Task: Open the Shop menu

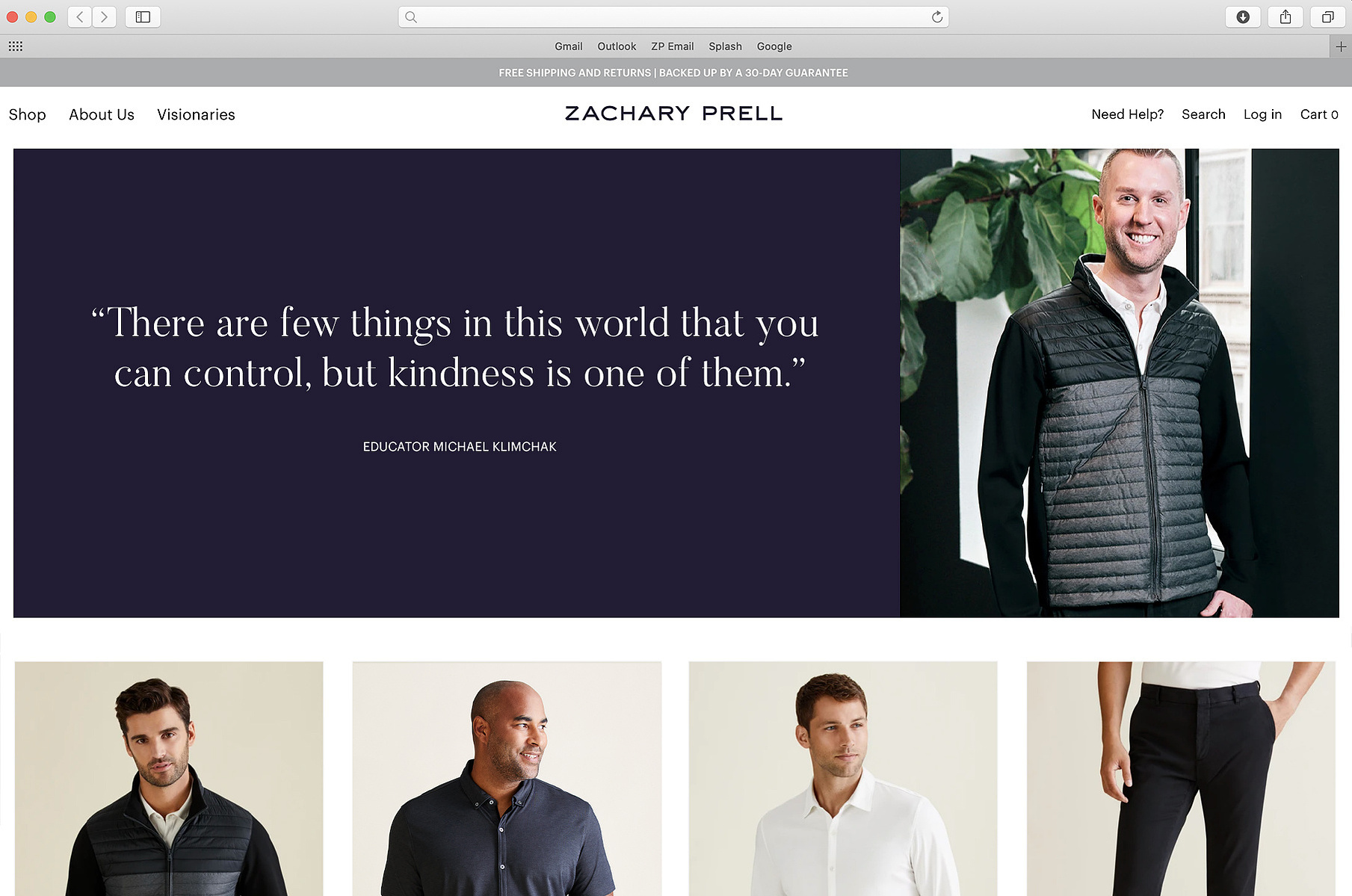Action: pos(28,114)
